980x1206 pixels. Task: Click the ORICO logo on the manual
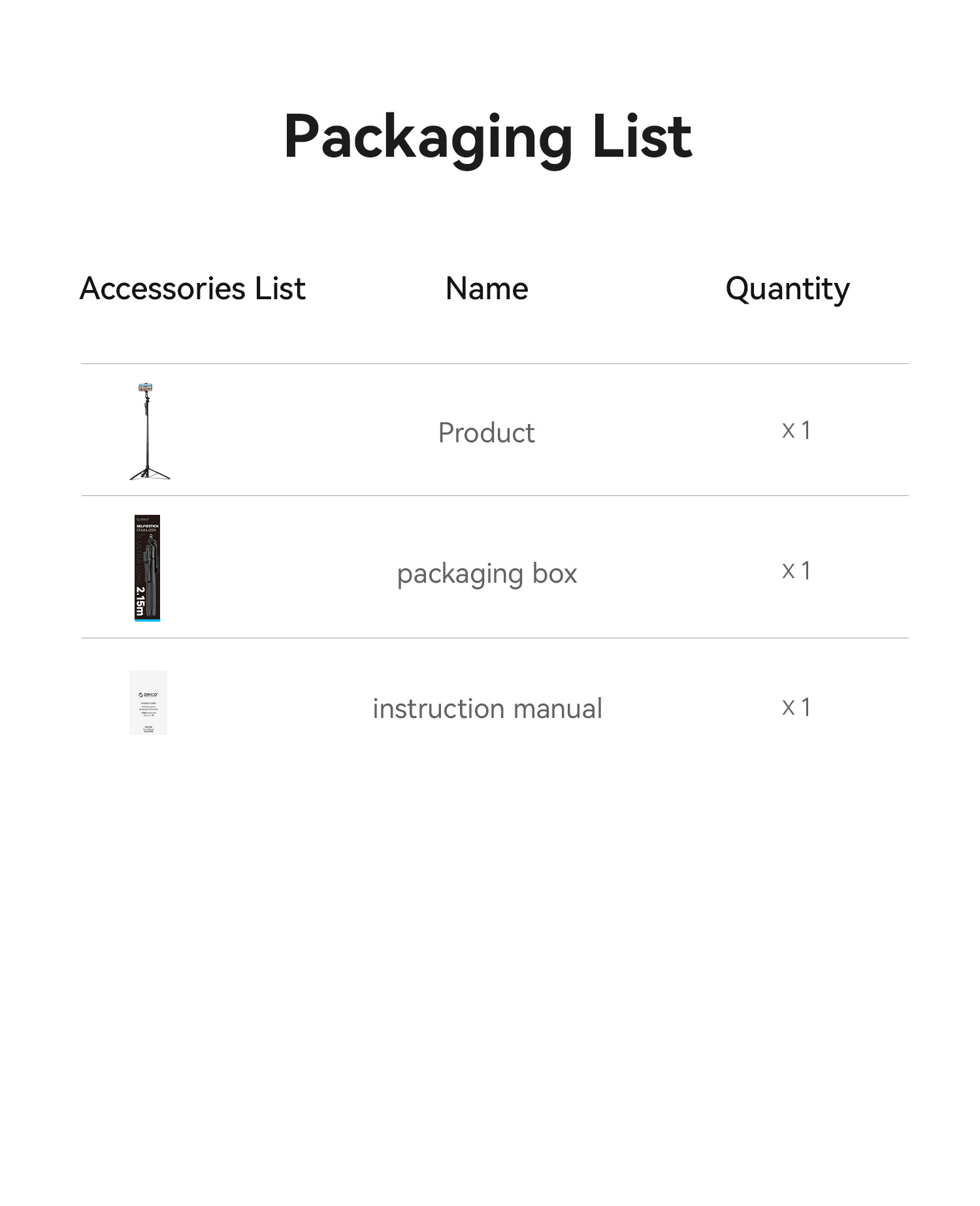click(x=148, y=694)
